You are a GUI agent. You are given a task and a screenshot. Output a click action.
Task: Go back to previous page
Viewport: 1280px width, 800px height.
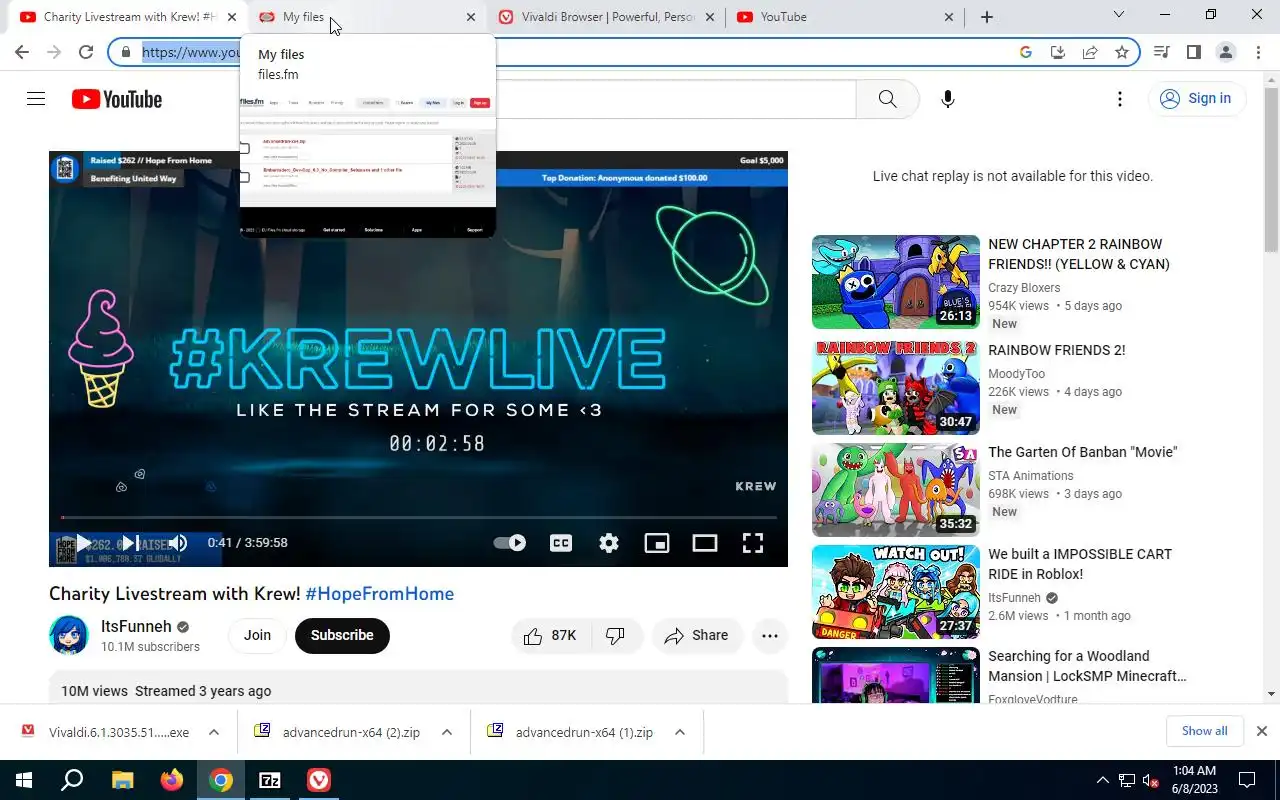[x=22, y=52]
